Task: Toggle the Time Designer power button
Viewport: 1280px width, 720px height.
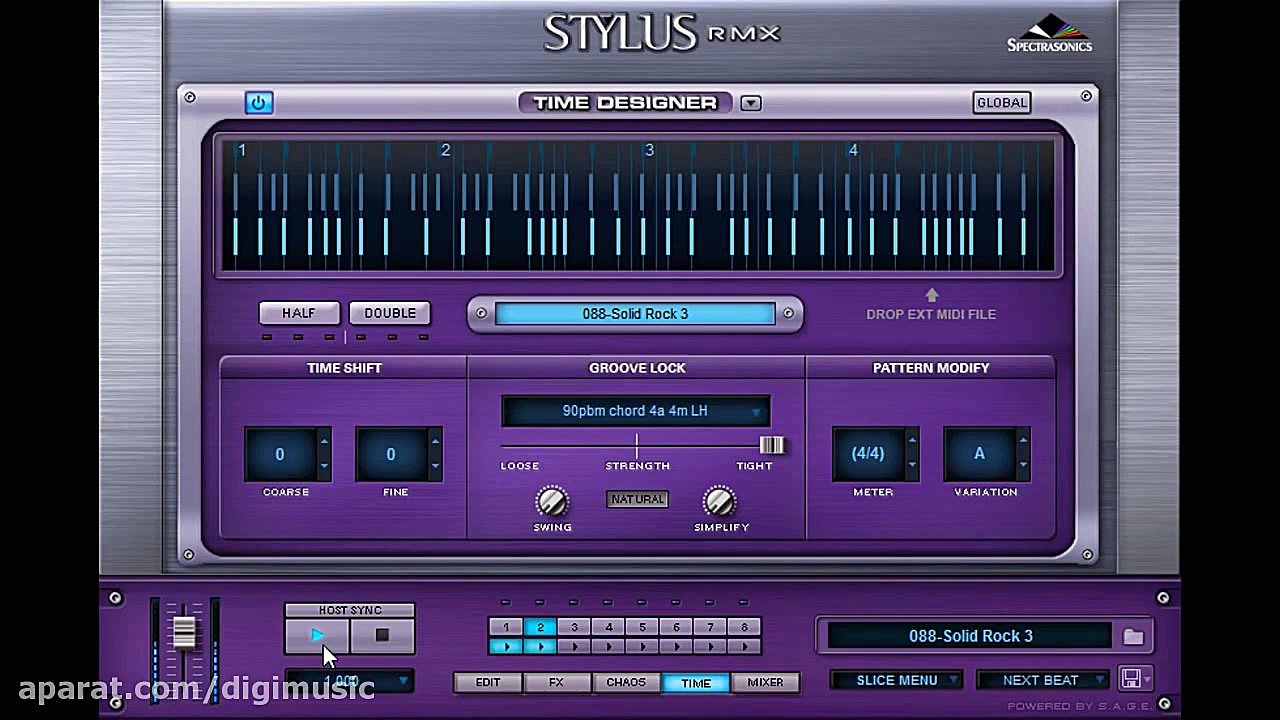Action: [259, 102]
